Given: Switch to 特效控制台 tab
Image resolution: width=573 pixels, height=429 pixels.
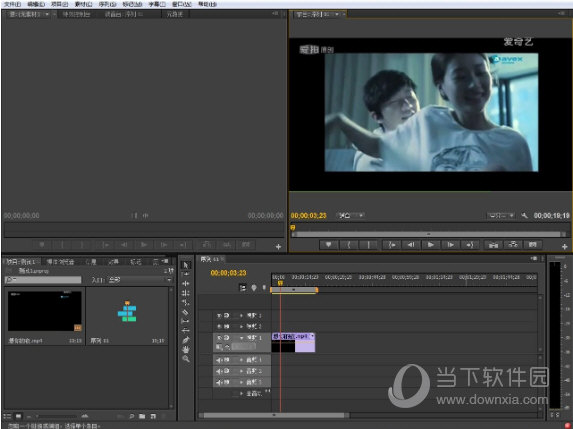Looking at the screenshot, I should click(76, 14).
